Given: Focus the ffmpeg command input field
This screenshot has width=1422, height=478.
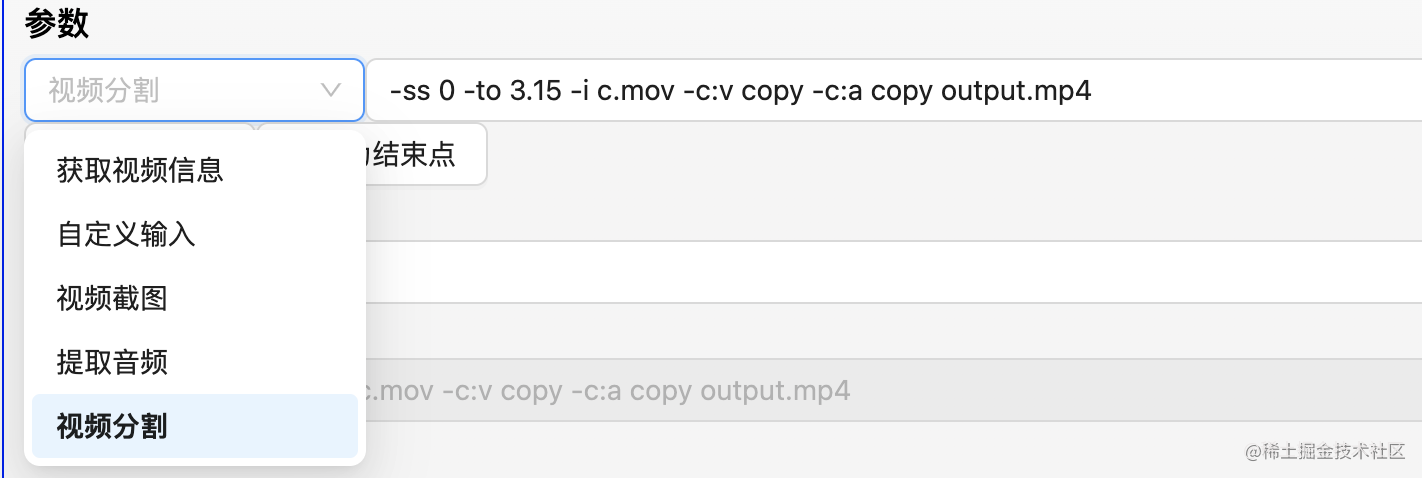Looking at the screenshot, I should [x=894, y=91].
